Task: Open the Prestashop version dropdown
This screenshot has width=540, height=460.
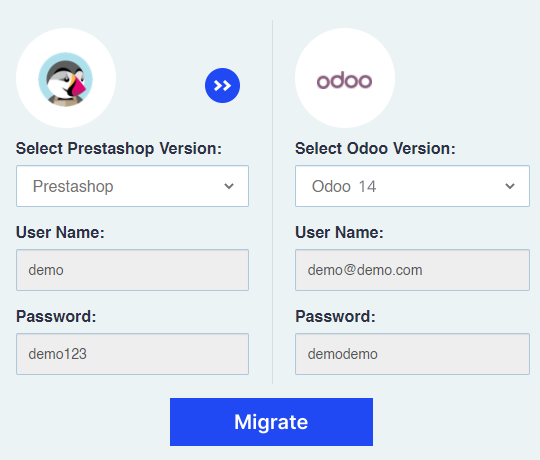Action: coord(132,186)
